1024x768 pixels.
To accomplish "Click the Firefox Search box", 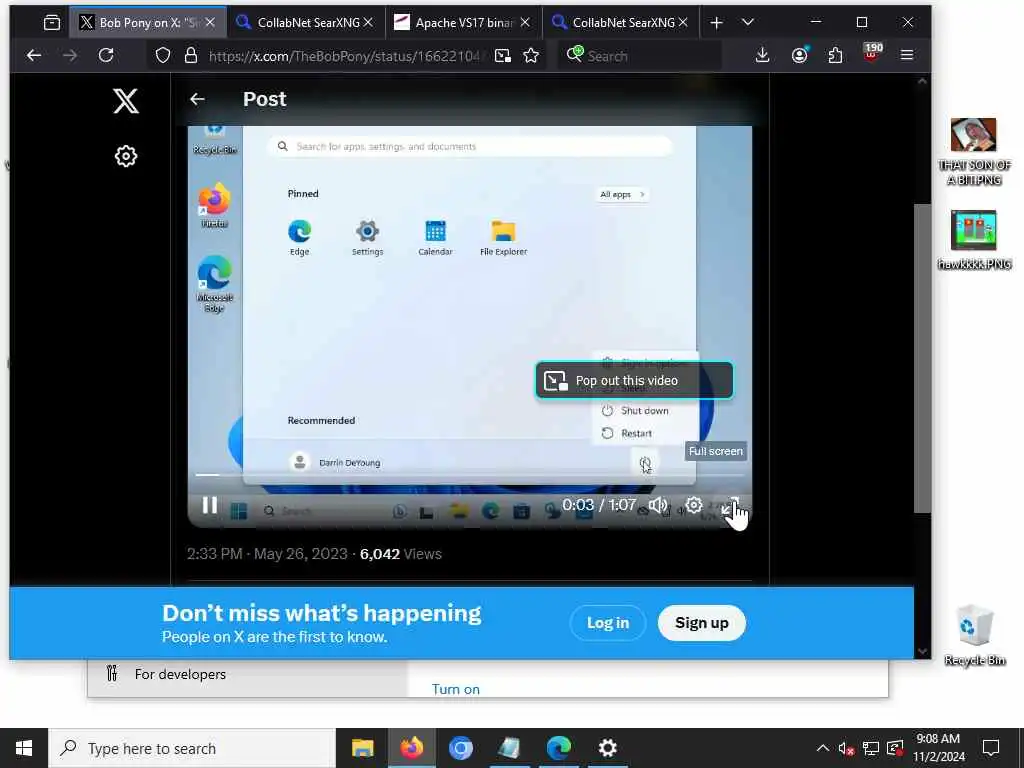I will click(640, 56).
